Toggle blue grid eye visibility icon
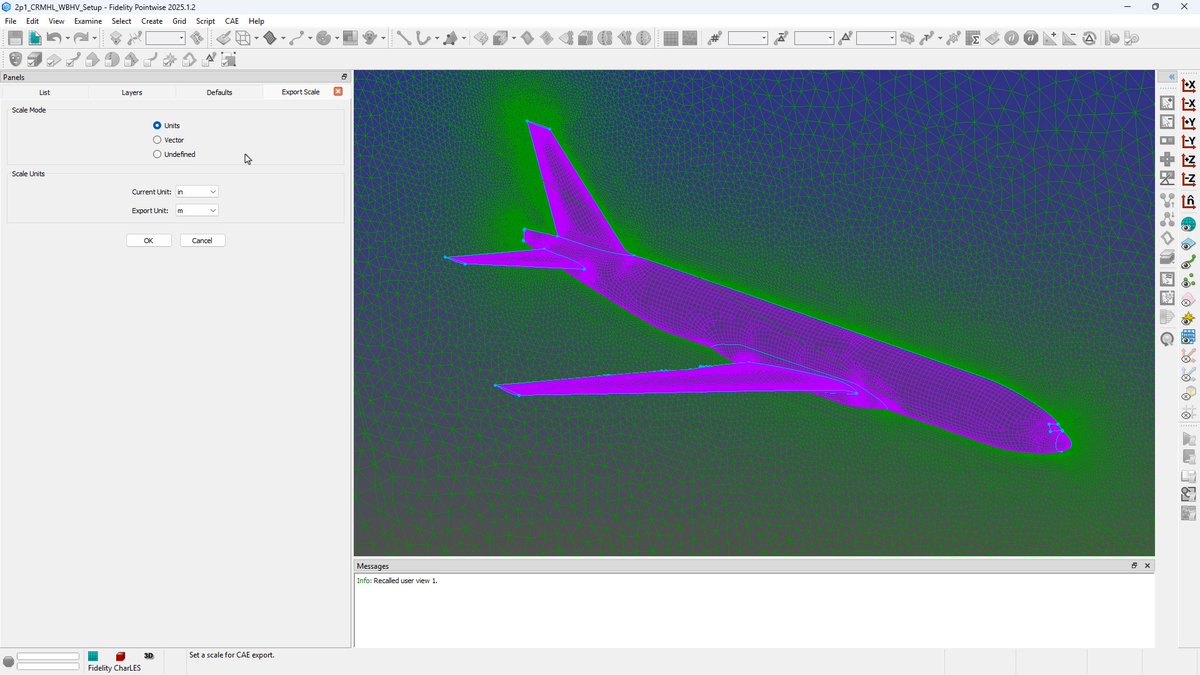Viewport: 1200px width, 675px height. [x=1188, y=339]
